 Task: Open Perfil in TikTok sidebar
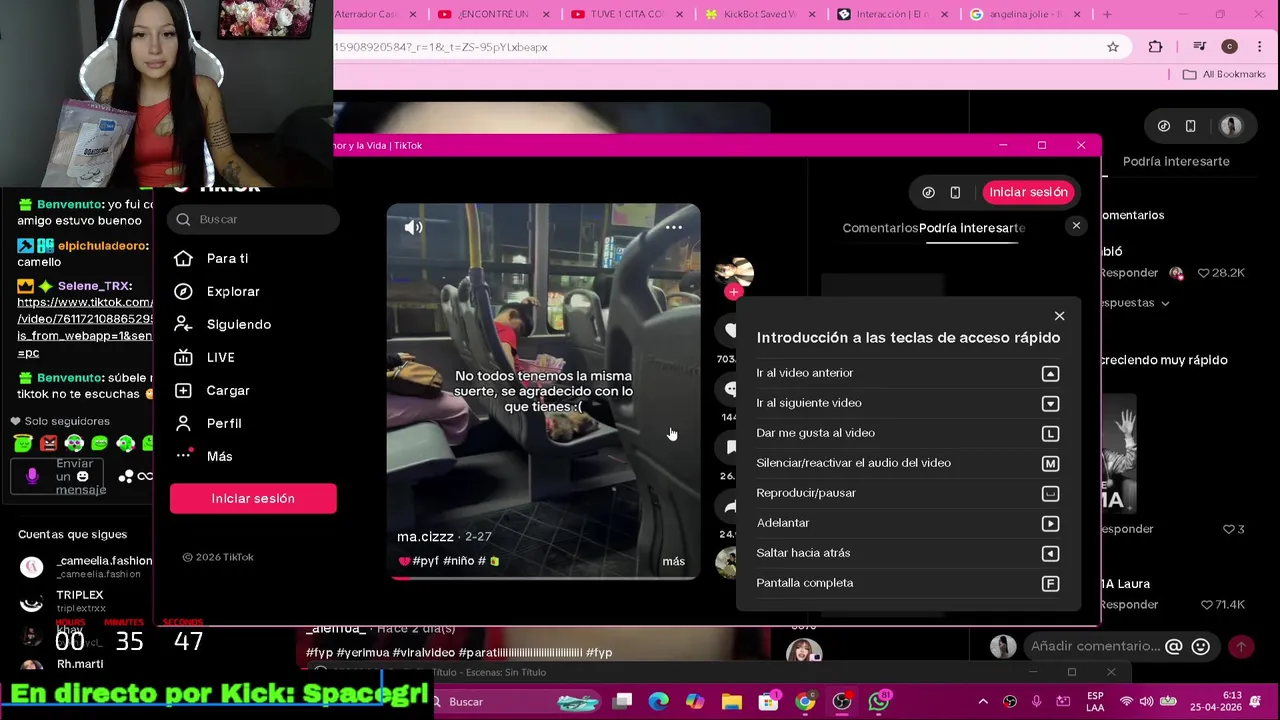pyautogui.click(x=224, y=423)
